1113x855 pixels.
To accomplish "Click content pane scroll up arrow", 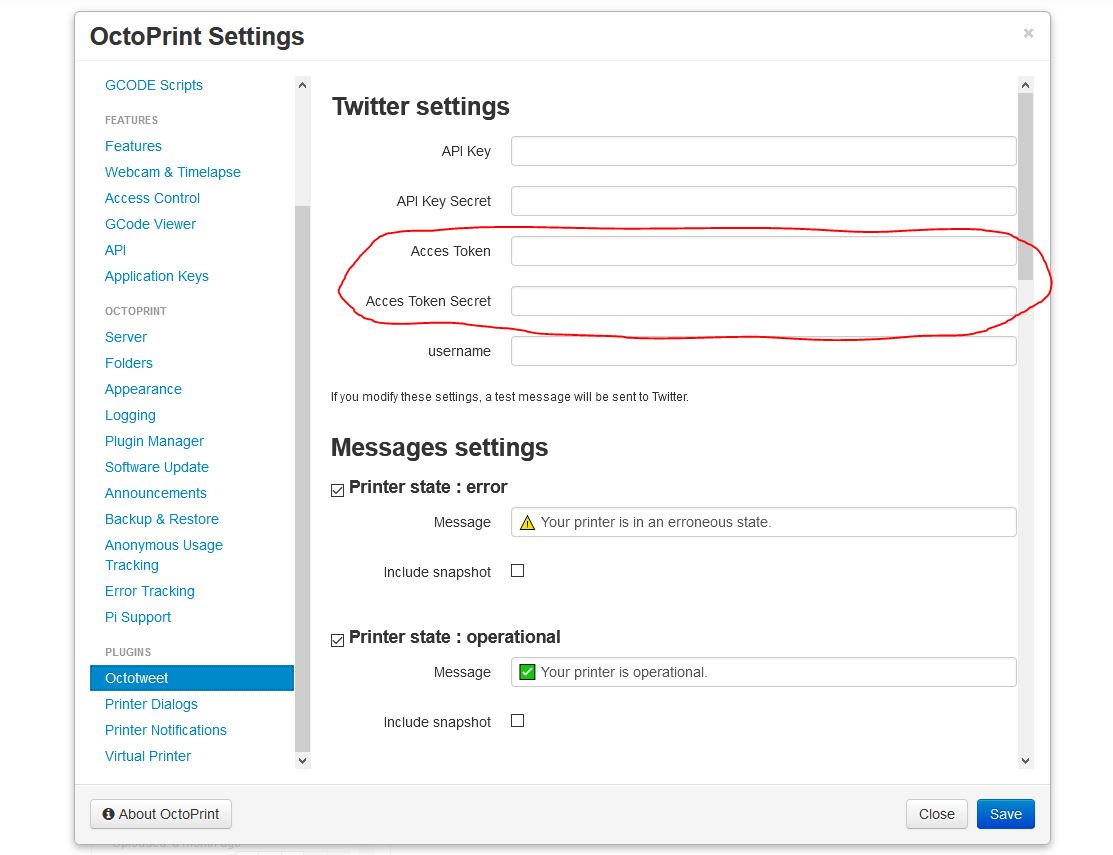I will [1025, 85].
